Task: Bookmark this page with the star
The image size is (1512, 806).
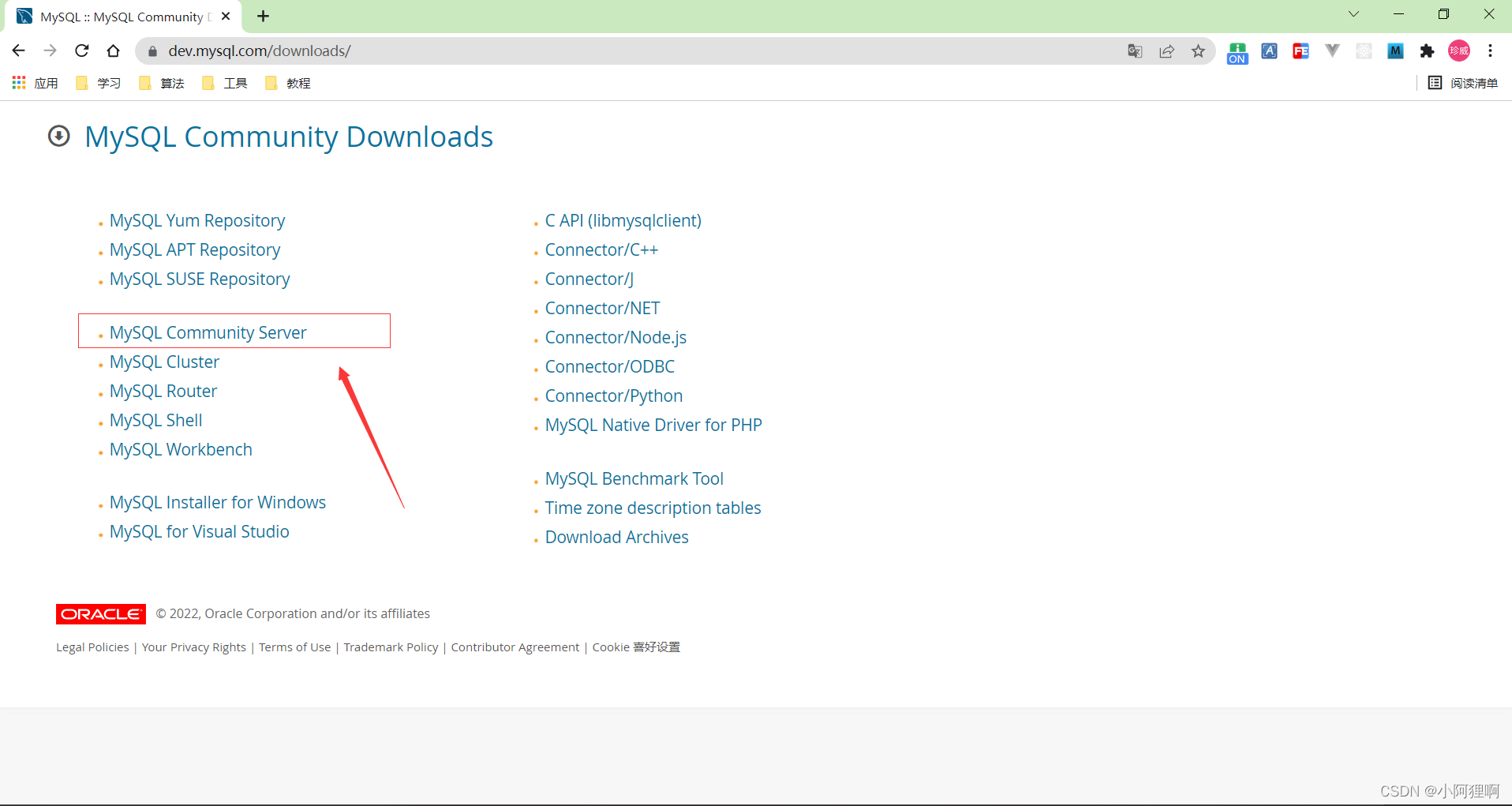Action: [1198, 51]
